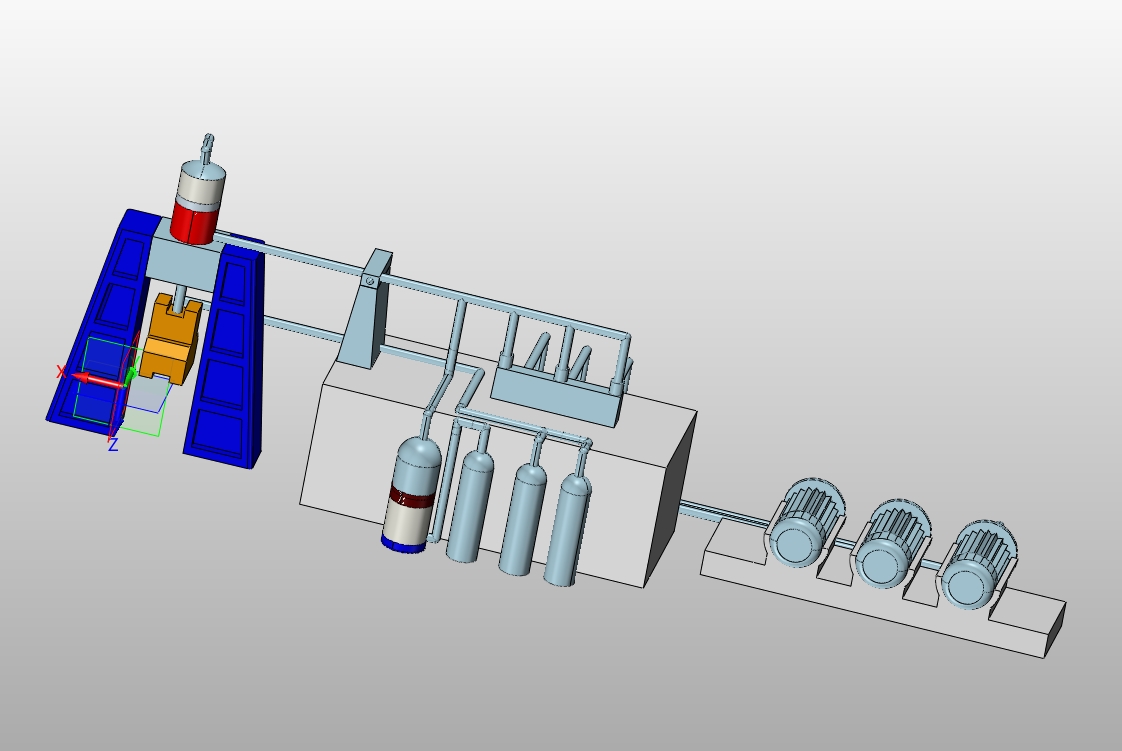
Task: Pick the rightmost gas cylinder by the box
Action: tap(567, 528)
